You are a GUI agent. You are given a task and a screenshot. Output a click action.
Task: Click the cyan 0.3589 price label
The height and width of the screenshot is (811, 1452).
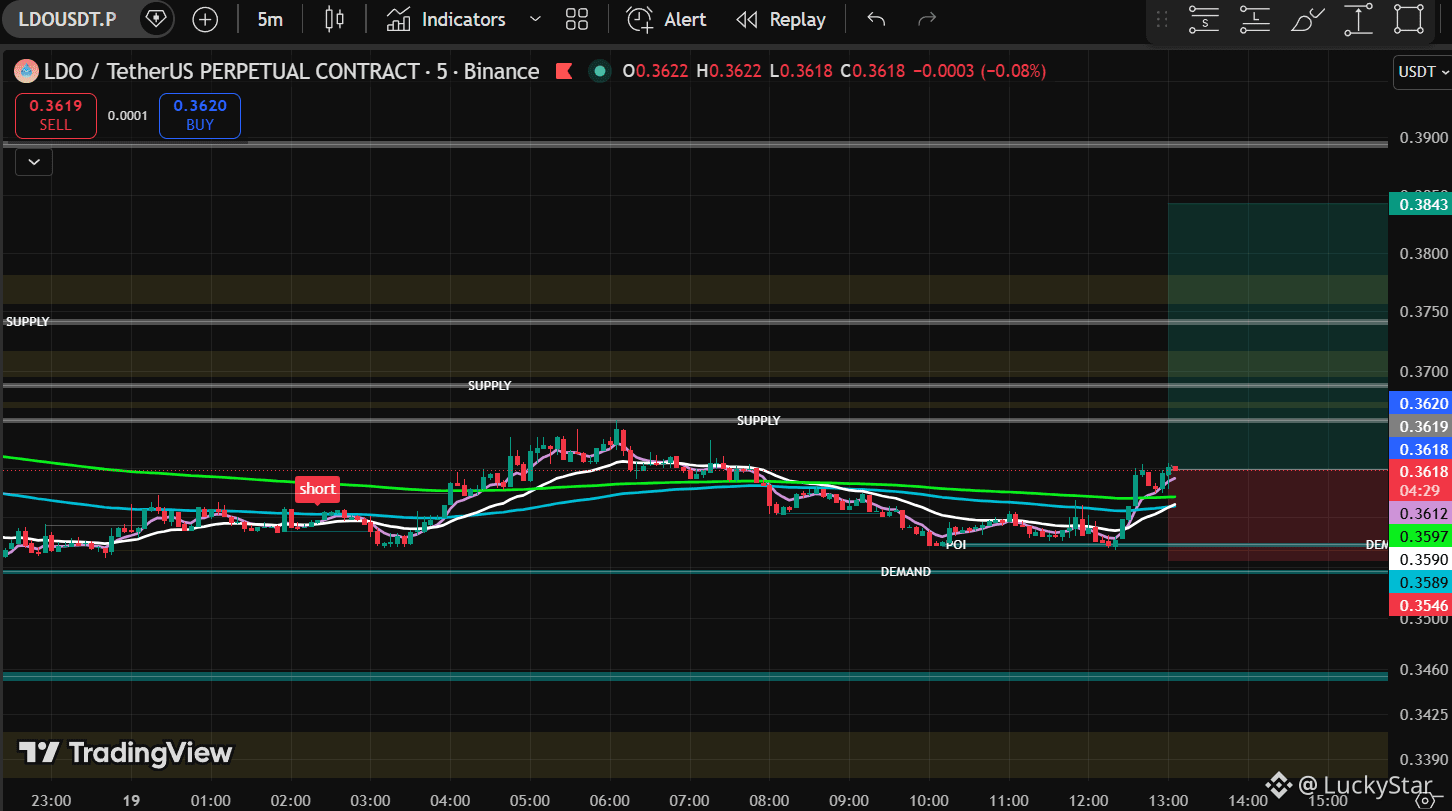click(x=1420, y=582)
